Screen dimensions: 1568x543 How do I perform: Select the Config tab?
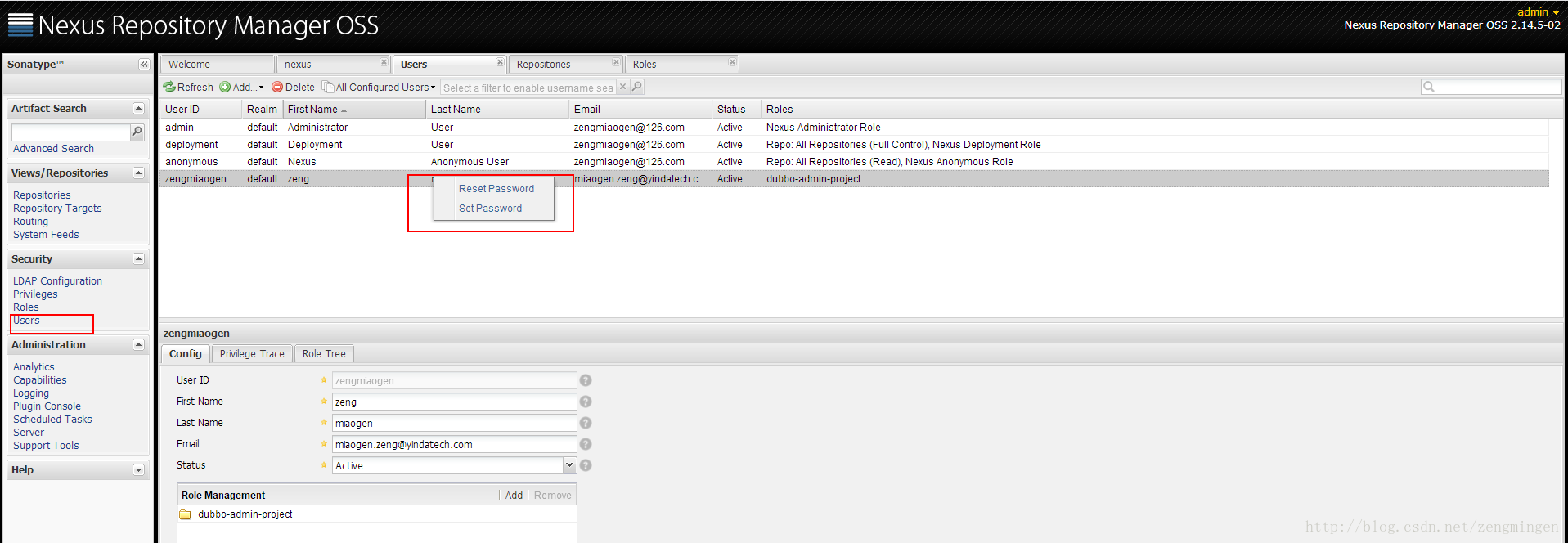186,354
